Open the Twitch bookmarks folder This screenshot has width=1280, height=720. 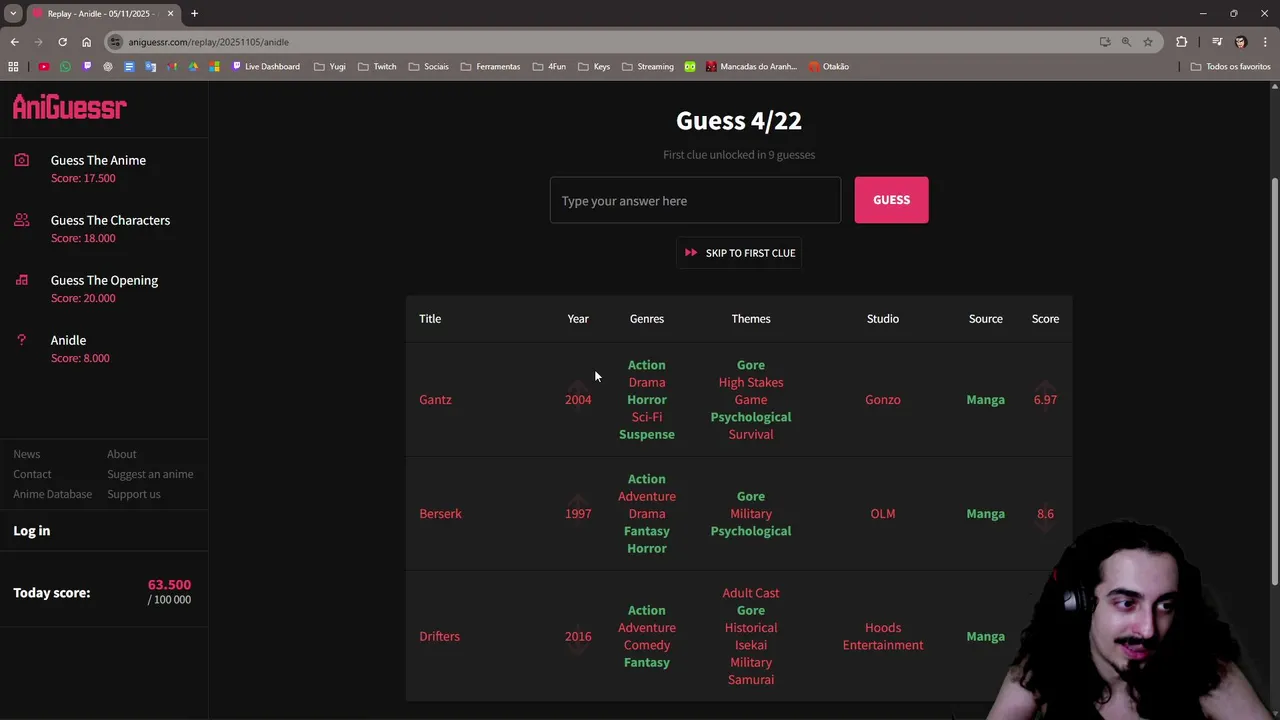click(377, 67)
